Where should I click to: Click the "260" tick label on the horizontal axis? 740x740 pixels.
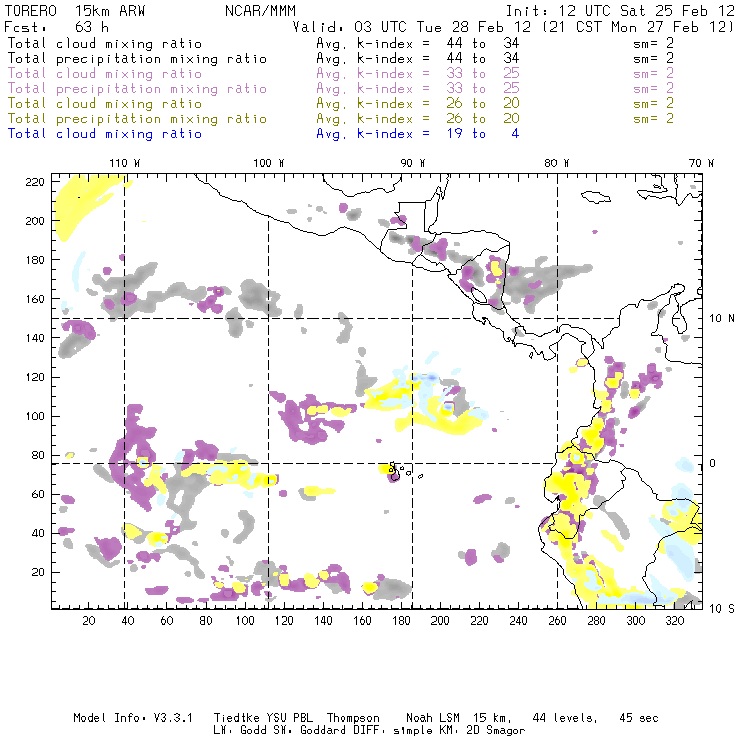[x=557, y=621]
